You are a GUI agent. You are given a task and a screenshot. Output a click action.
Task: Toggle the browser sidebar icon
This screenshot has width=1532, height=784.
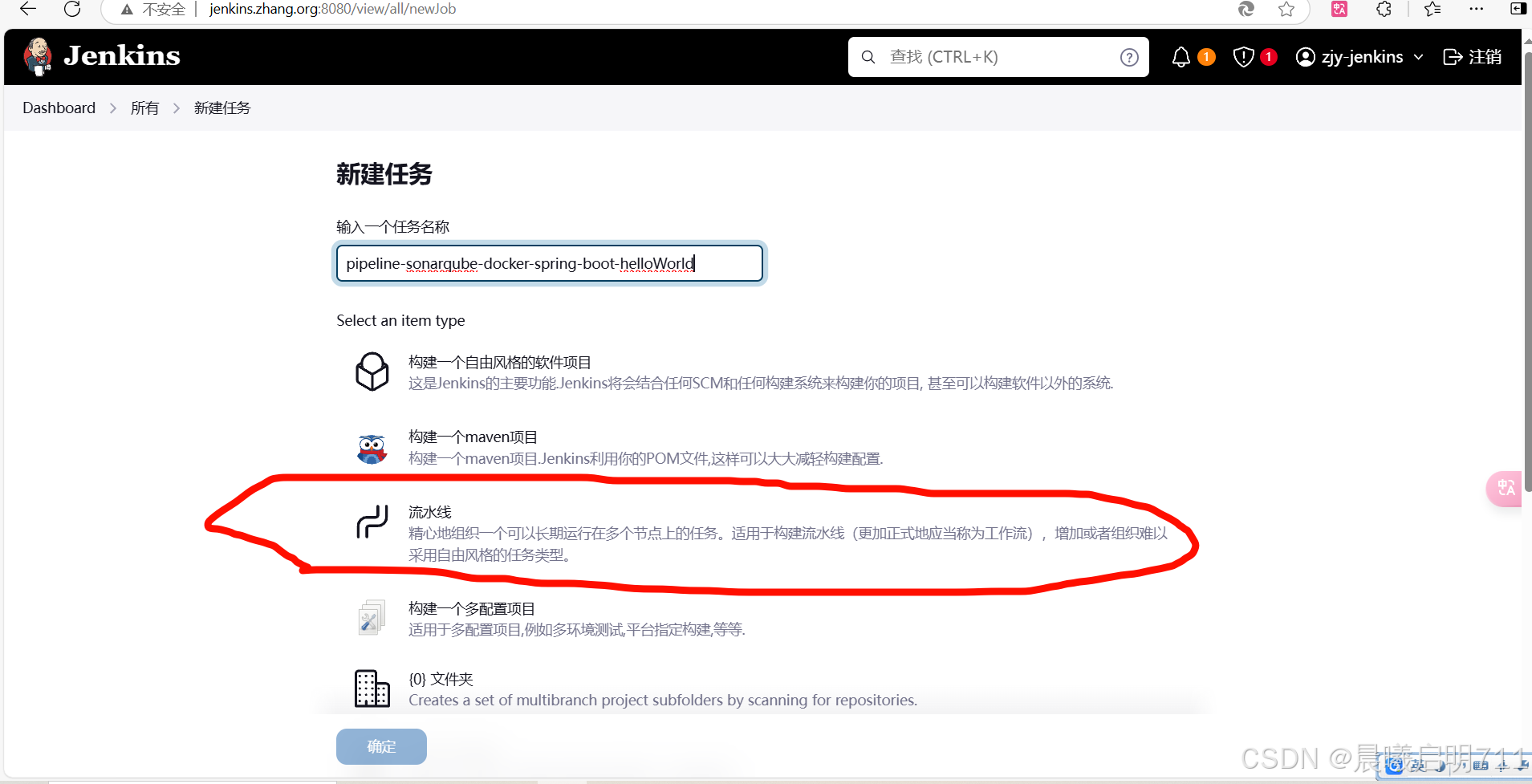point(1518,9)
